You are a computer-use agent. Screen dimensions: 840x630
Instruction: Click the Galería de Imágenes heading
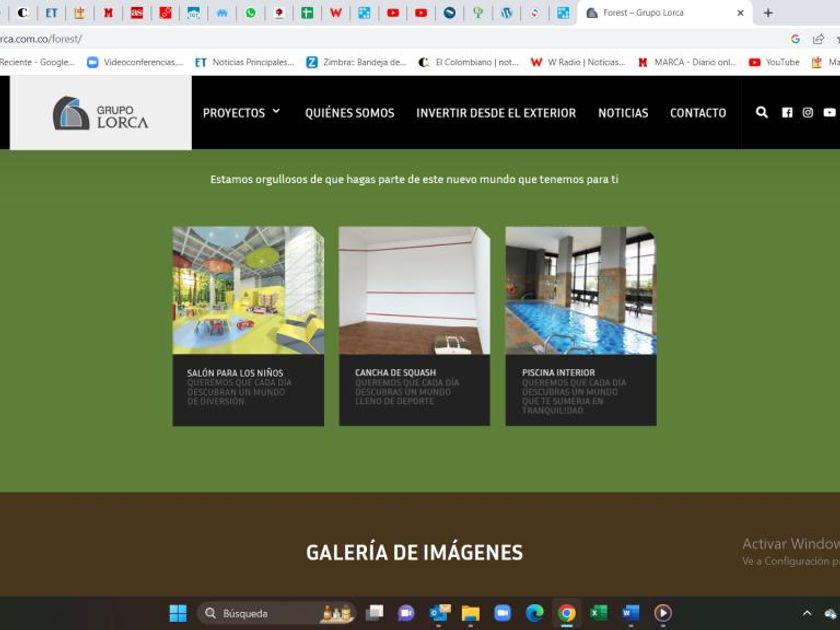pos(414,552)
